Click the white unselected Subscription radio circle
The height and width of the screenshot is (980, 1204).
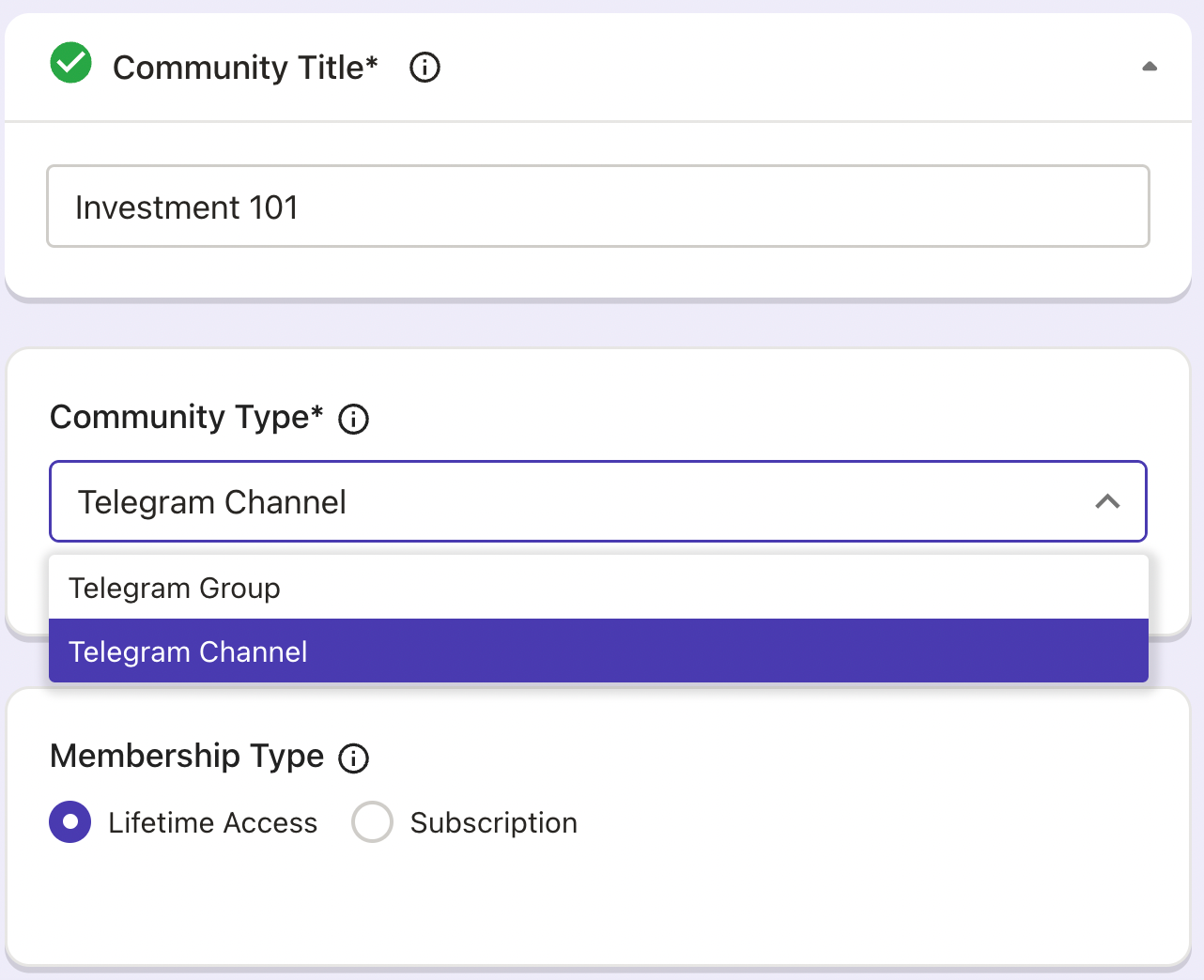pos(373,822)
